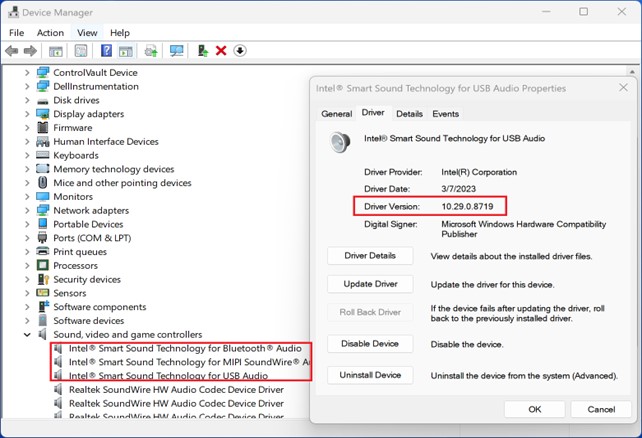Collapse Sound, video and game controllers
The image size is (642, 438).
(27, 335)
